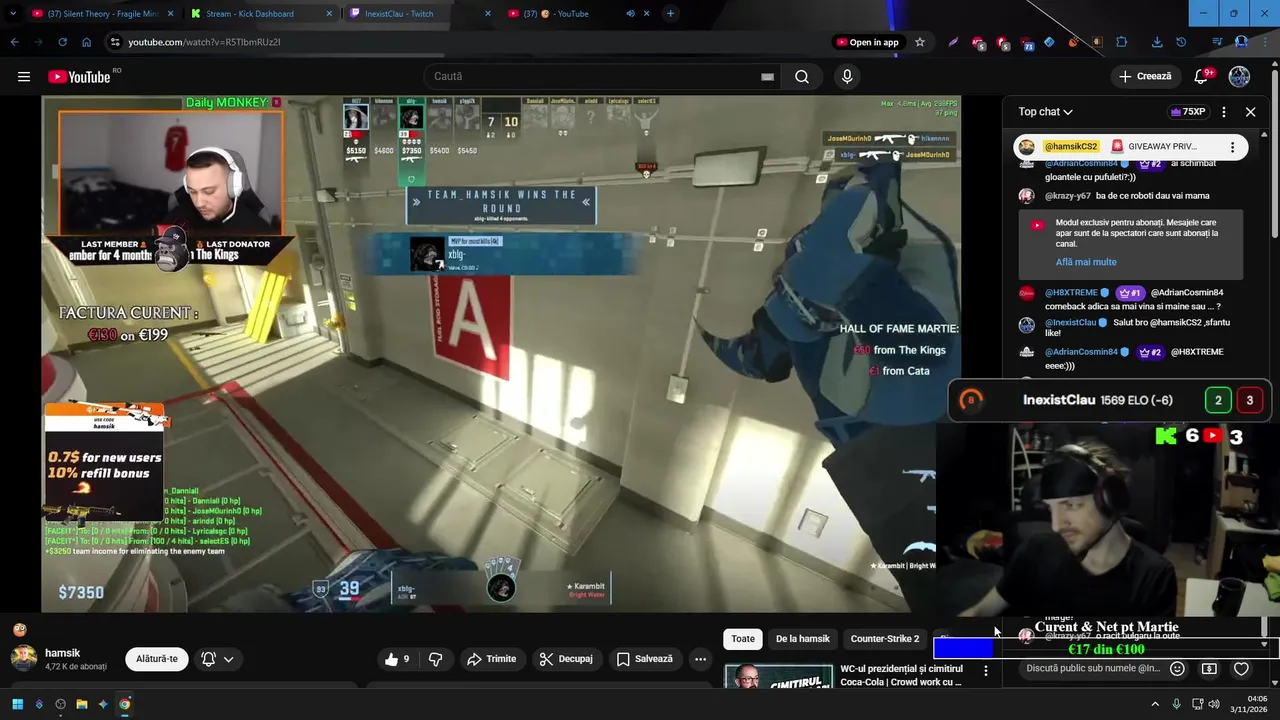The width and height of the screenshot is (1280, 720).
Task: Open the tab search dropdown arrow
Action: [13, 14]
